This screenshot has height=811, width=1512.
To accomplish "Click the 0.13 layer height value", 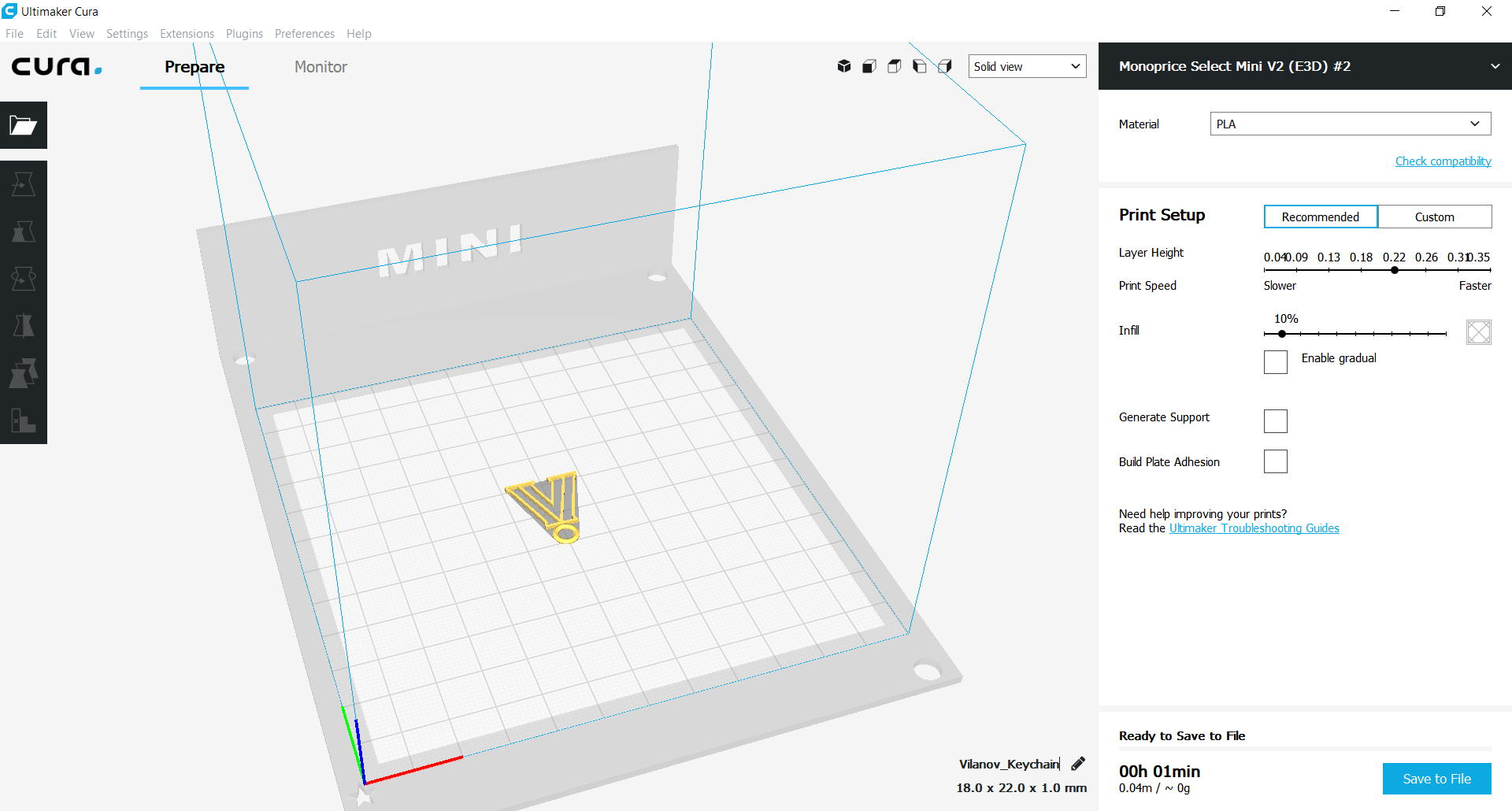I will (x=1329, y=257).
